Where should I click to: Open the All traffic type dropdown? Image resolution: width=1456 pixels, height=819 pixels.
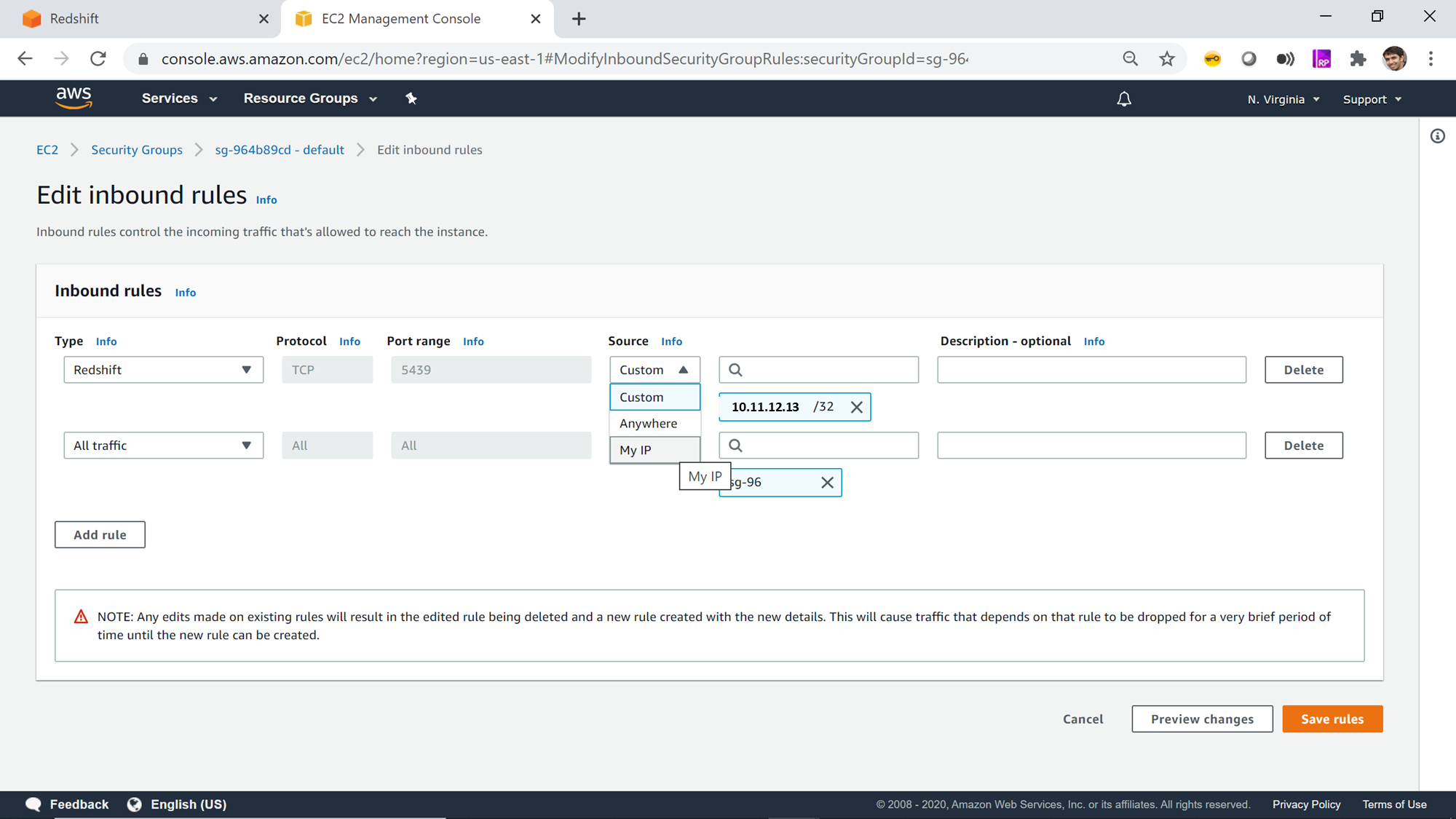click(163, 446)
